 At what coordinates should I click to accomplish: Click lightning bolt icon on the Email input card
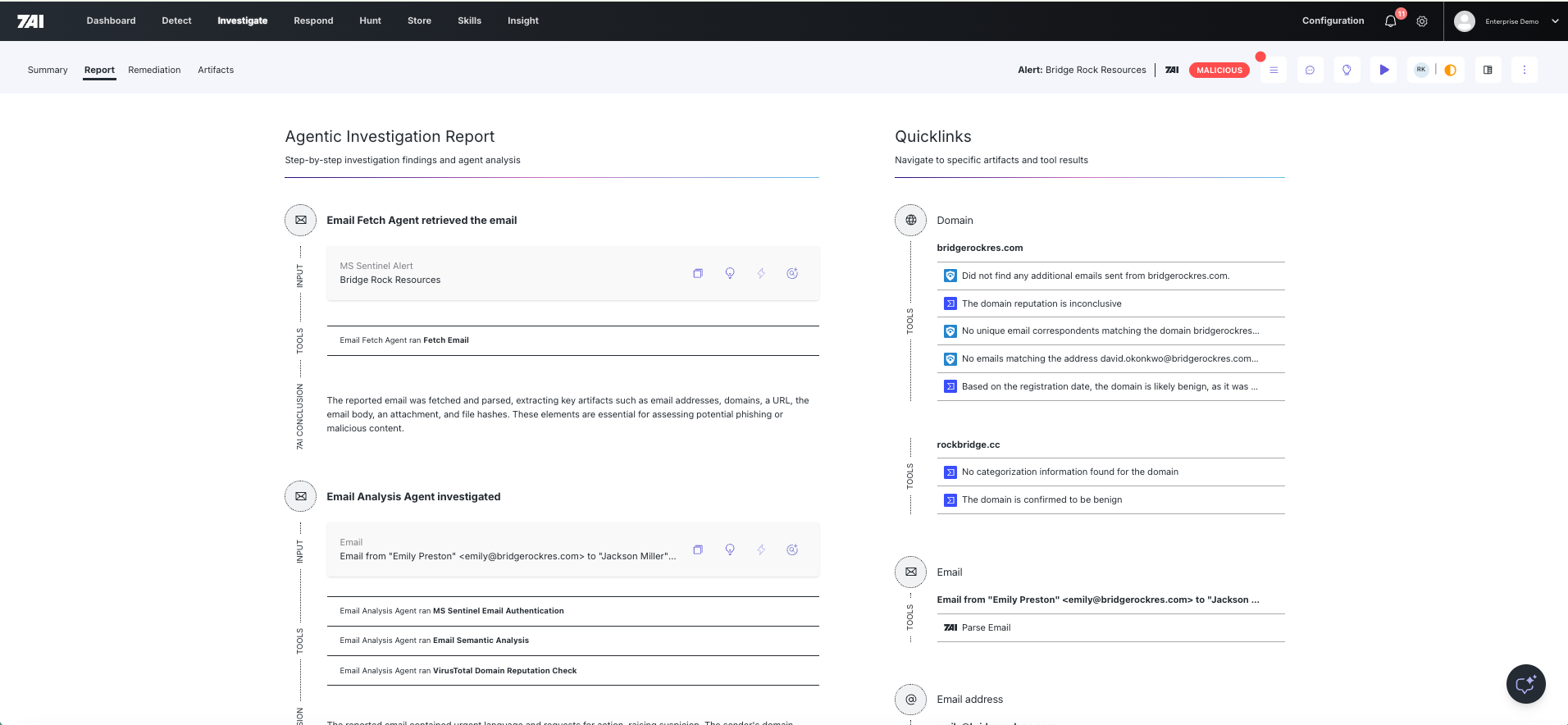coord(761,549)
